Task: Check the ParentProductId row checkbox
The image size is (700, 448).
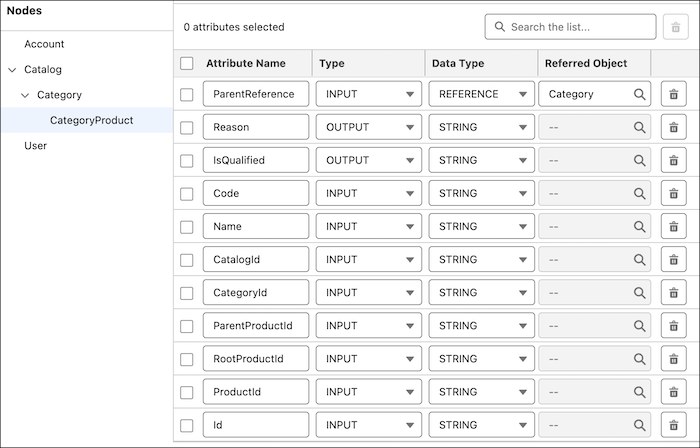Action: 187,326
